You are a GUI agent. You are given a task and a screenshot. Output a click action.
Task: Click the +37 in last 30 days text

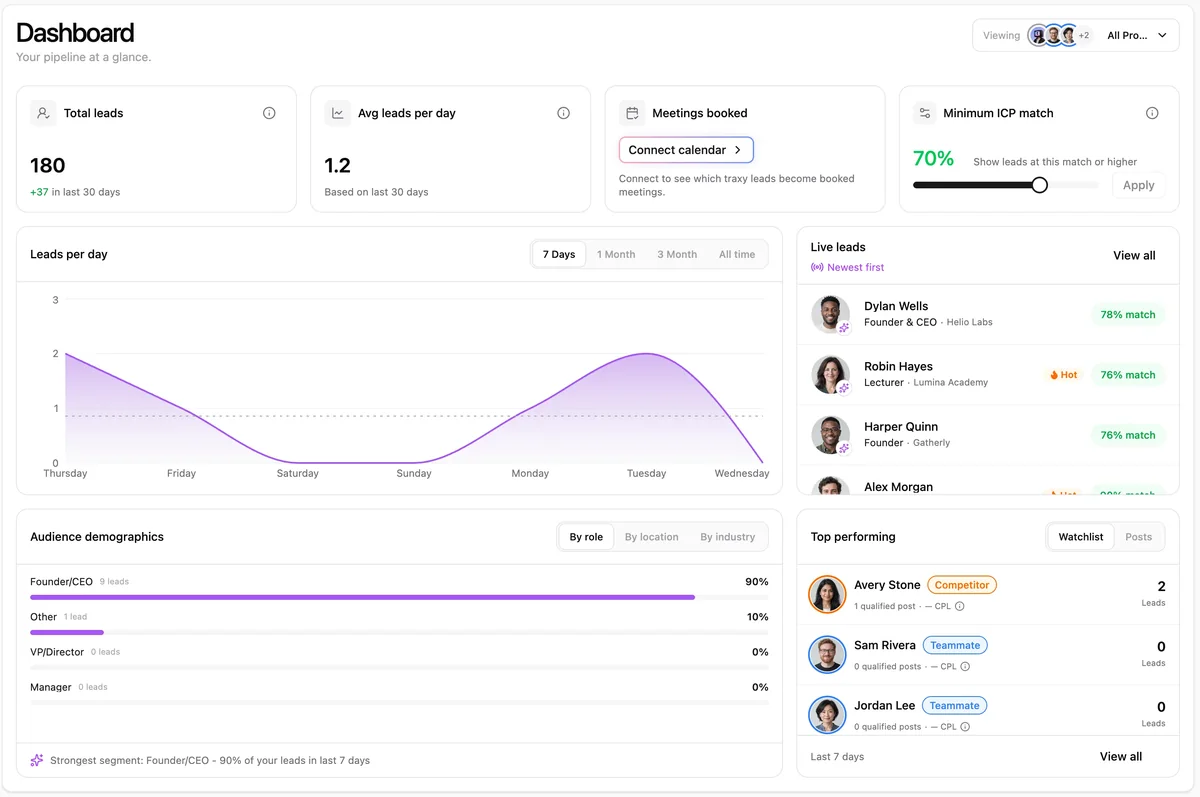75,192
